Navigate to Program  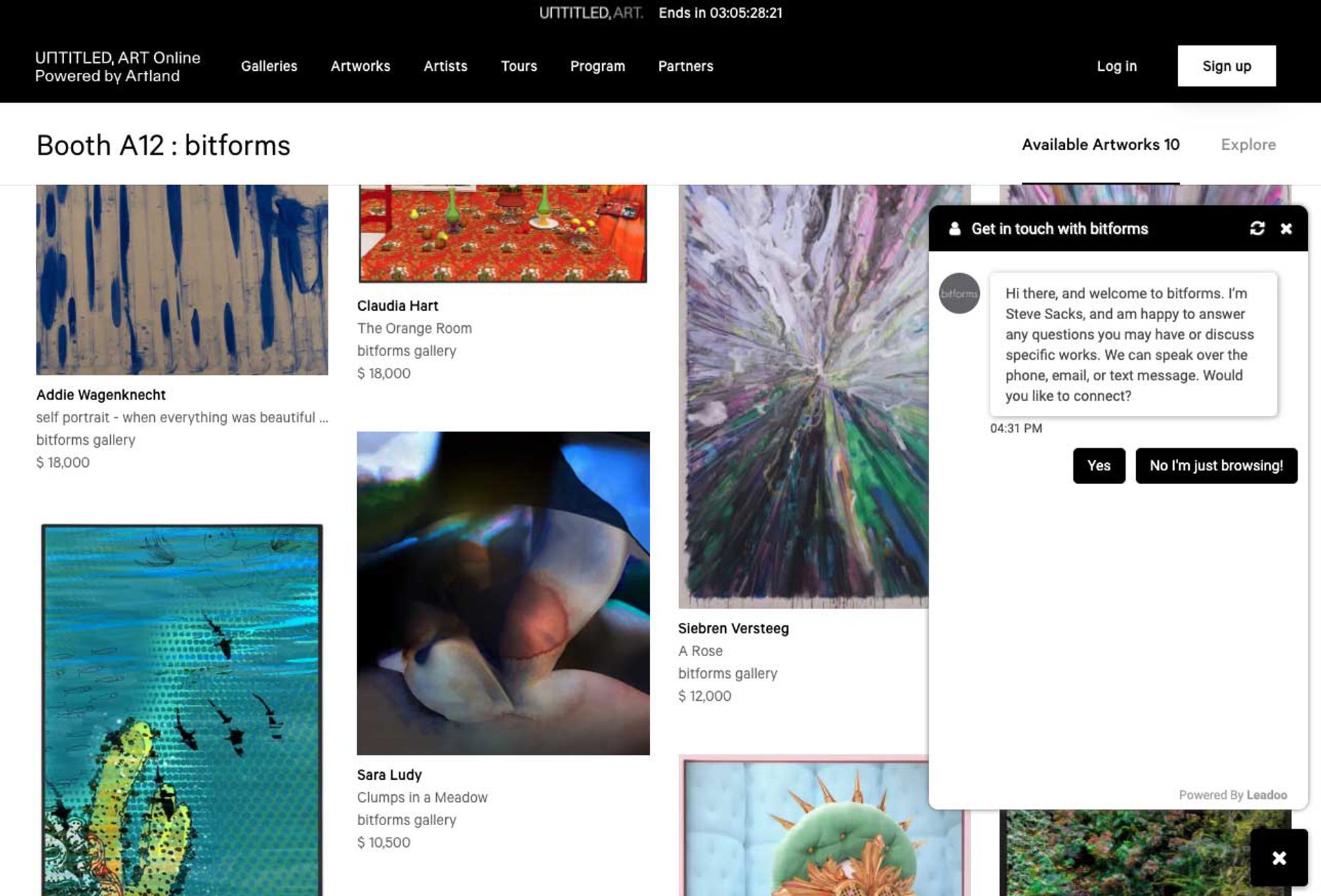tap(597, 66)
